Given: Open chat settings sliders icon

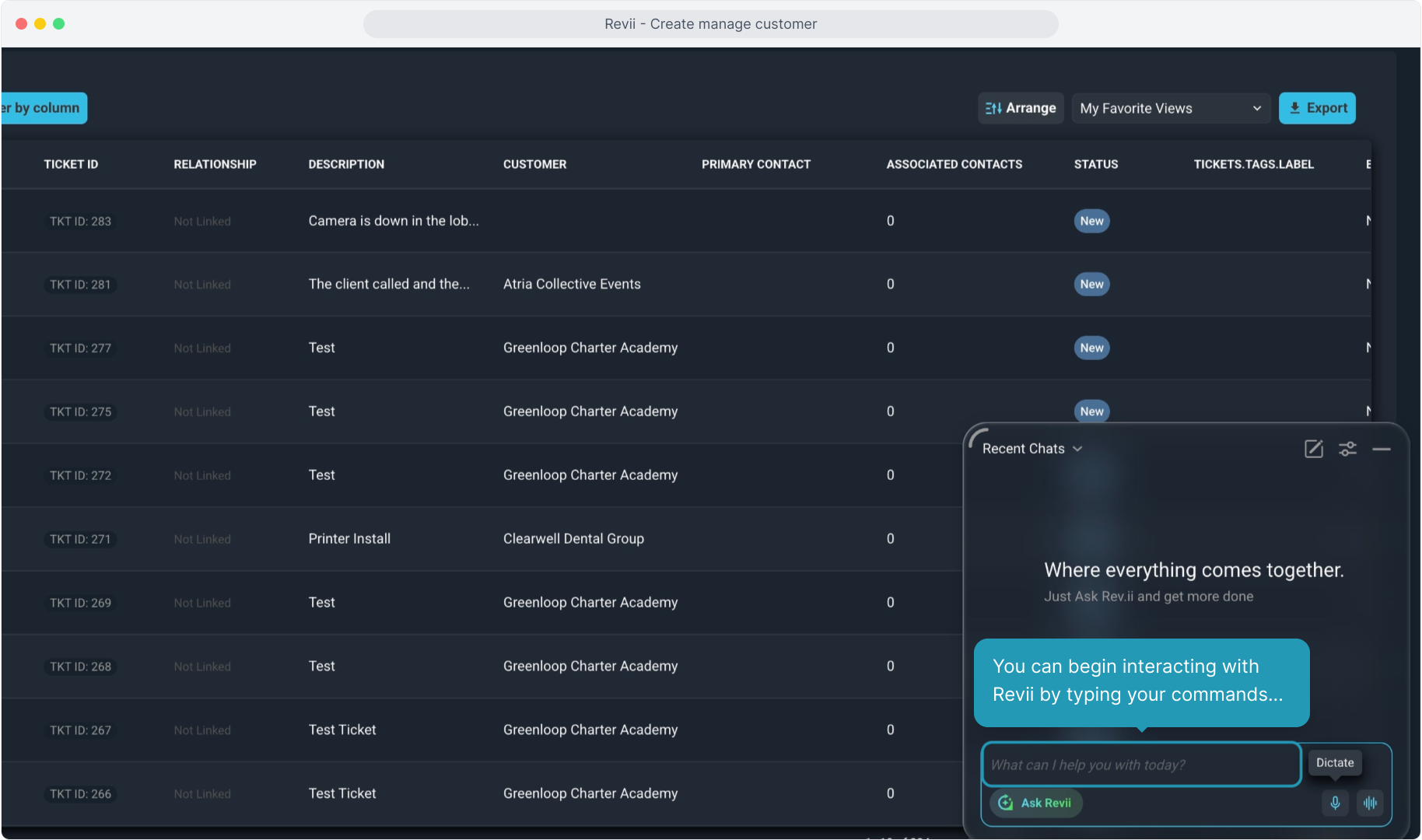Looking at the screenshot, I should tap(1347, 449).
